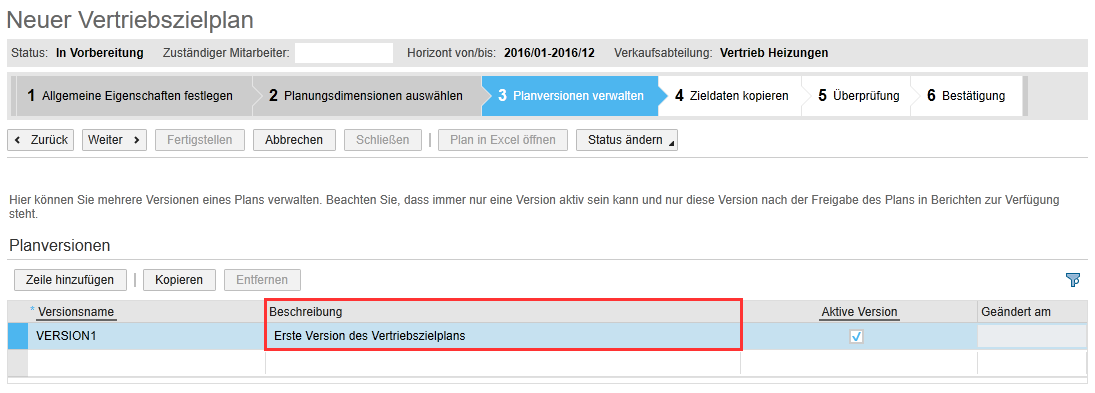Click the Weiter button
Image resolution: width=1095 pixels, height=393 pixels.
(114, 140)
